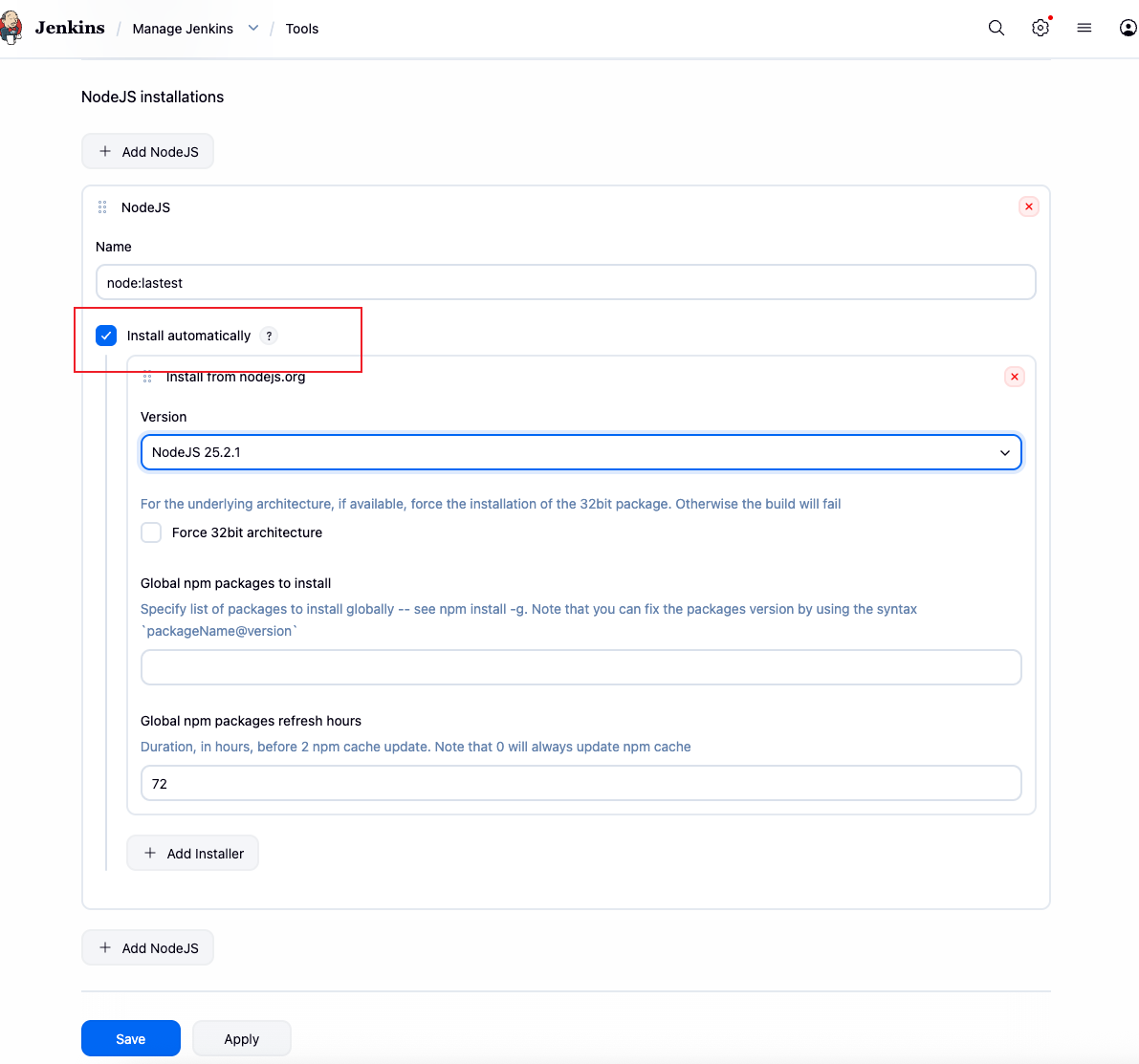Click top Add NodeJS button

(147, 151)
